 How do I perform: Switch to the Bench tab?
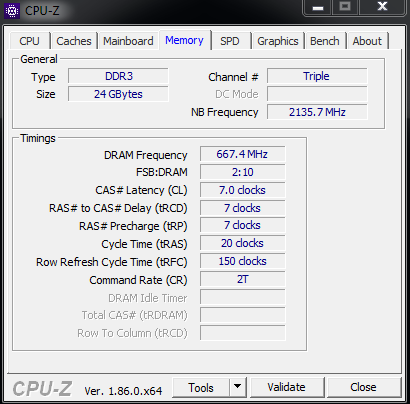coord(325,41)
